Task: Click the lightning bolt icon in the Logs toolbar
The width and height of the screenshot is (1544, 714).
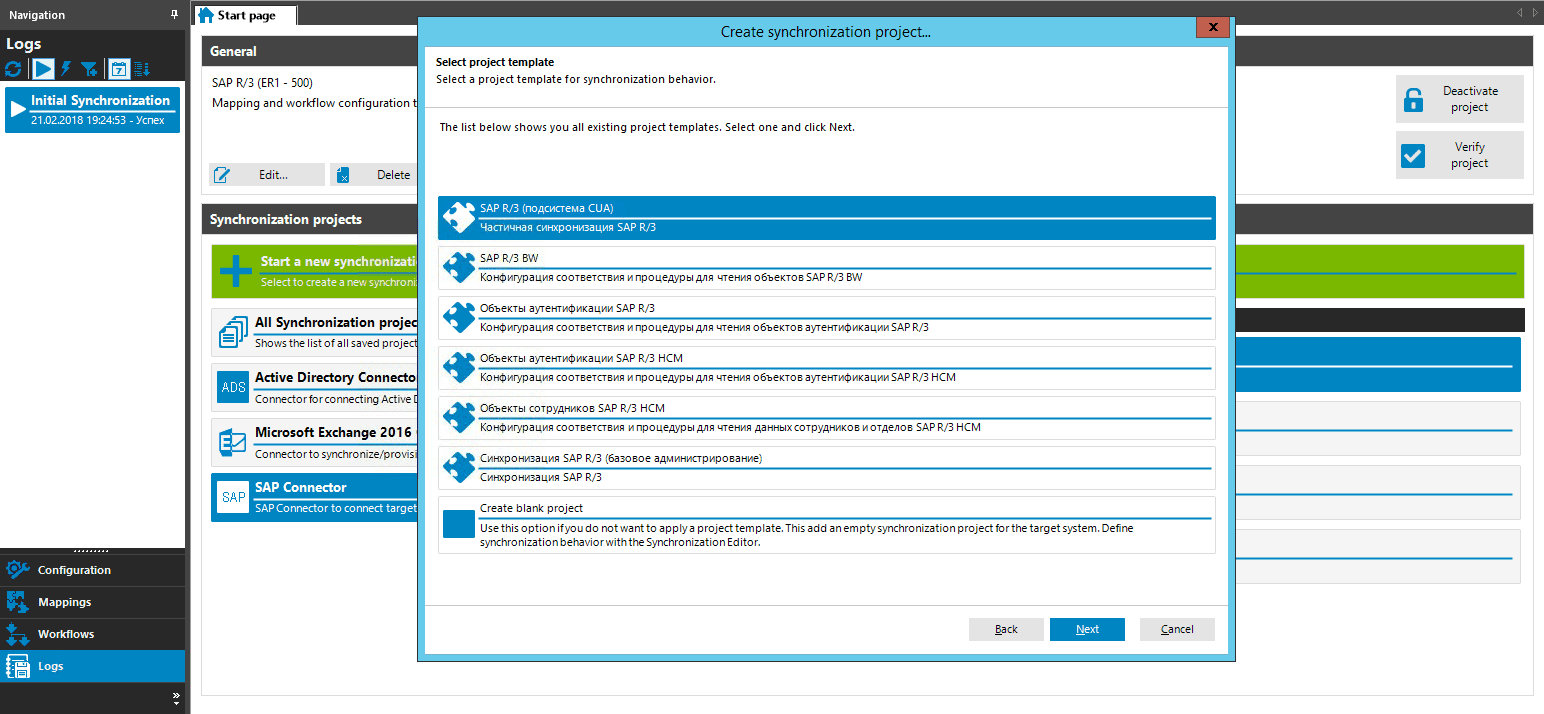Action: coord(66,69)
